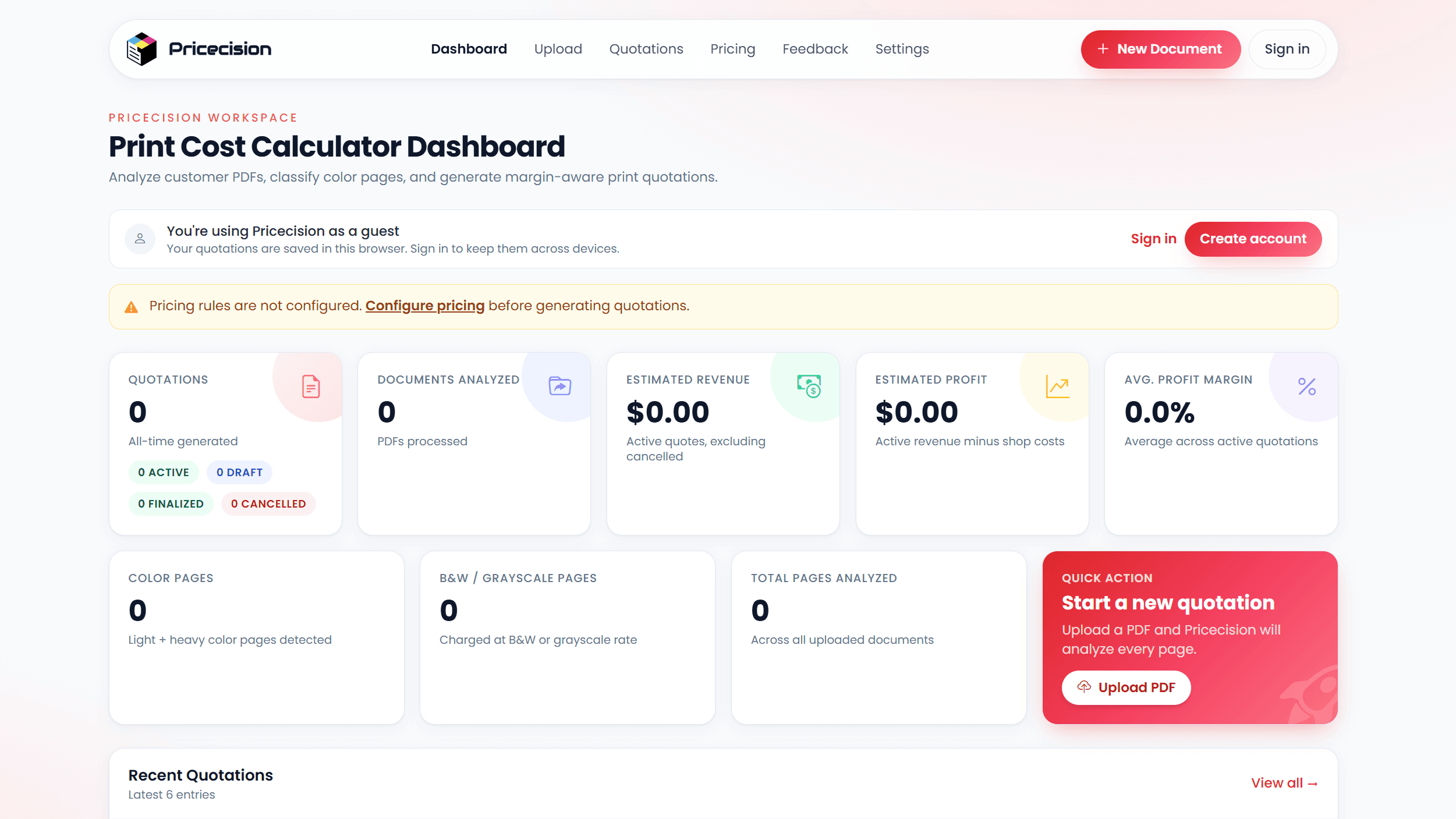The height and width of the screenshot is (819, 1456).
Task: Click the Estimated Revenue money icon
Action: coord(809,386)
